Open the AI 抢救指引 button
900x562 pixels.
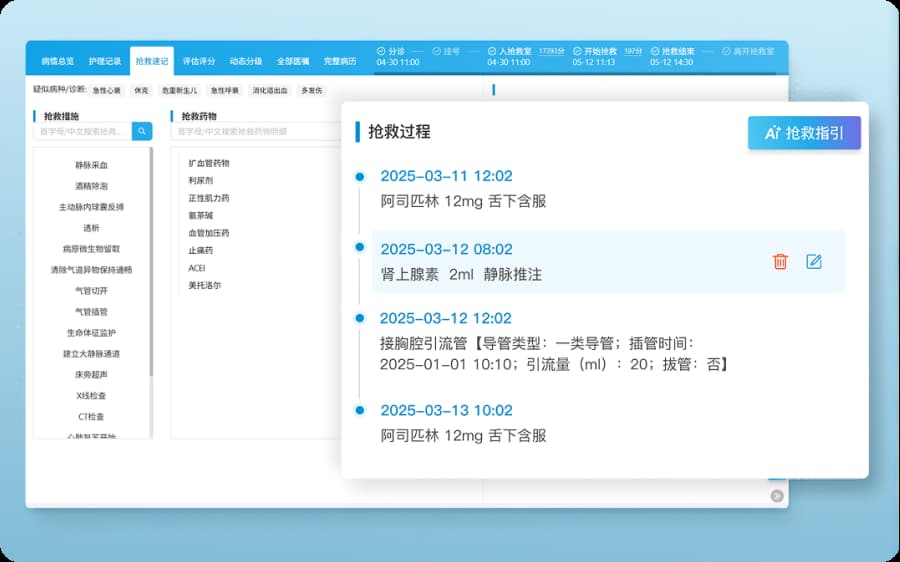pos(804,133)
